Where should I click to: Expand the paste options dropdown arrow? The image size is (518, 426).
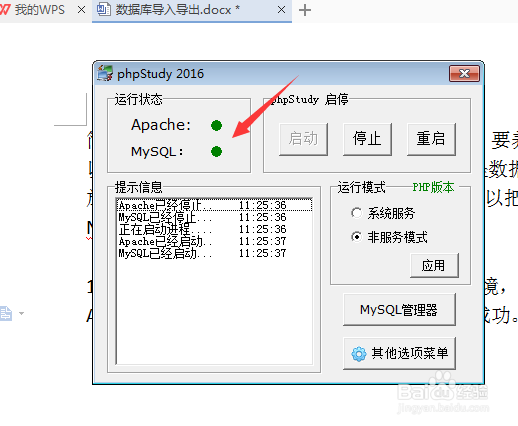point(22,313)
